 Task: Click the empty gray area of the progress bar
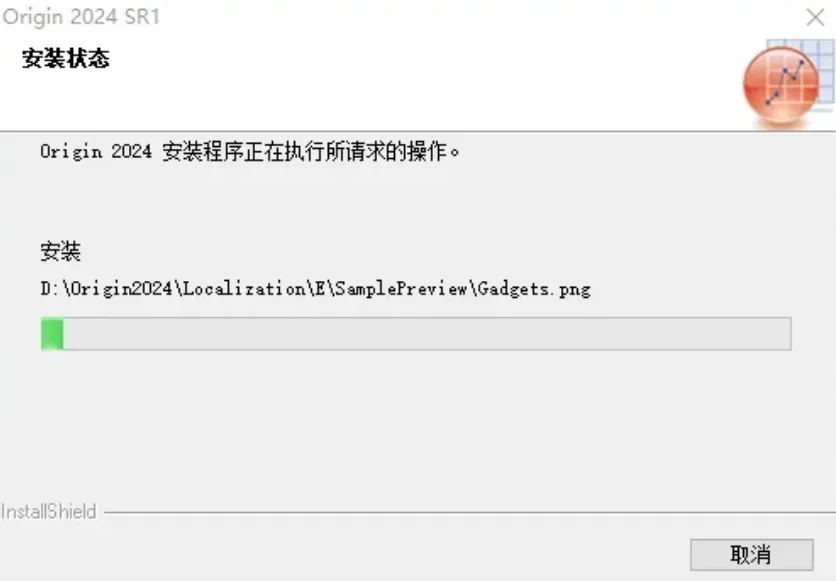pos(427,334)
